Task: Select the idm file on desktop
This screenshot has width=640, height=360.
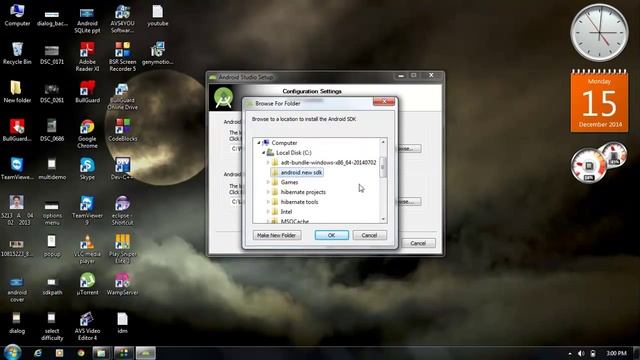Action: 122,322
